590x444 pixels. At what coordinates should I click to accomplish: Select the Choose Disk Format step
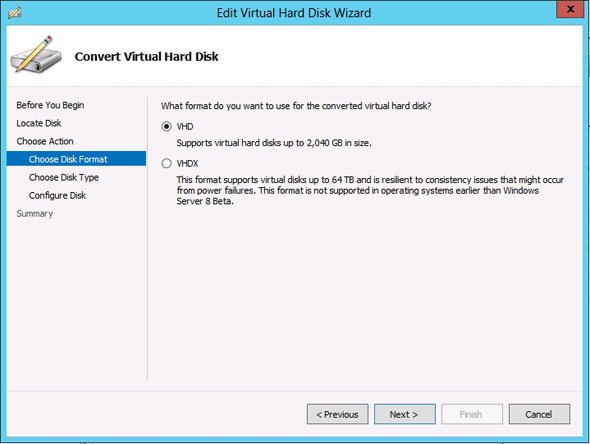[x=76, y=159]
